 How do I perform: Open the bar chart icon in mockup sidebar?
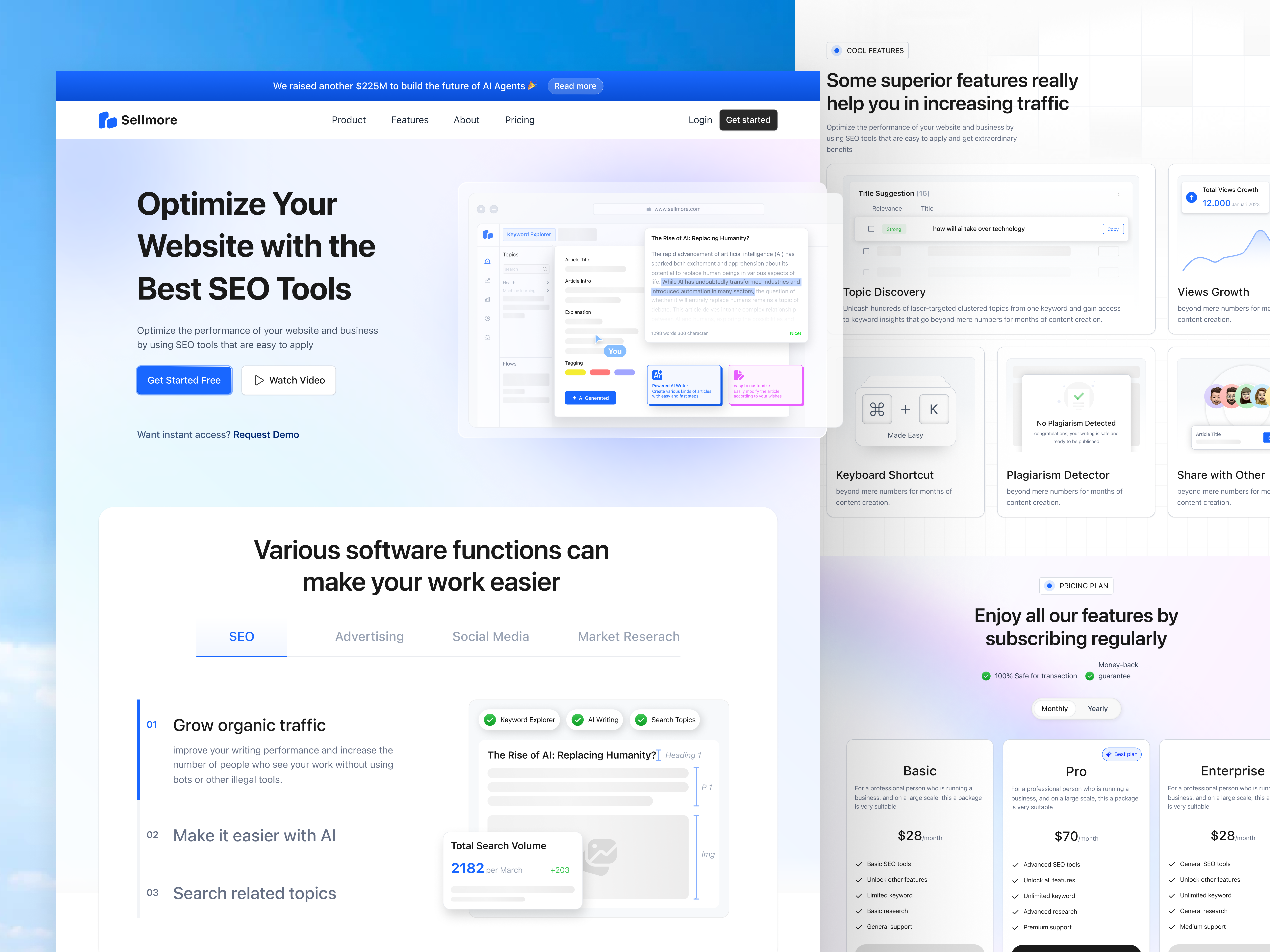click(x=487, y=299)
